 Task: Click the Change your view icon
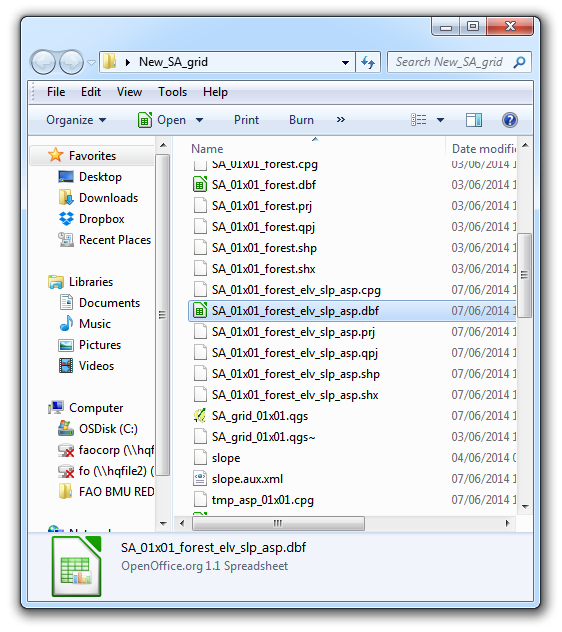(418, 120)
